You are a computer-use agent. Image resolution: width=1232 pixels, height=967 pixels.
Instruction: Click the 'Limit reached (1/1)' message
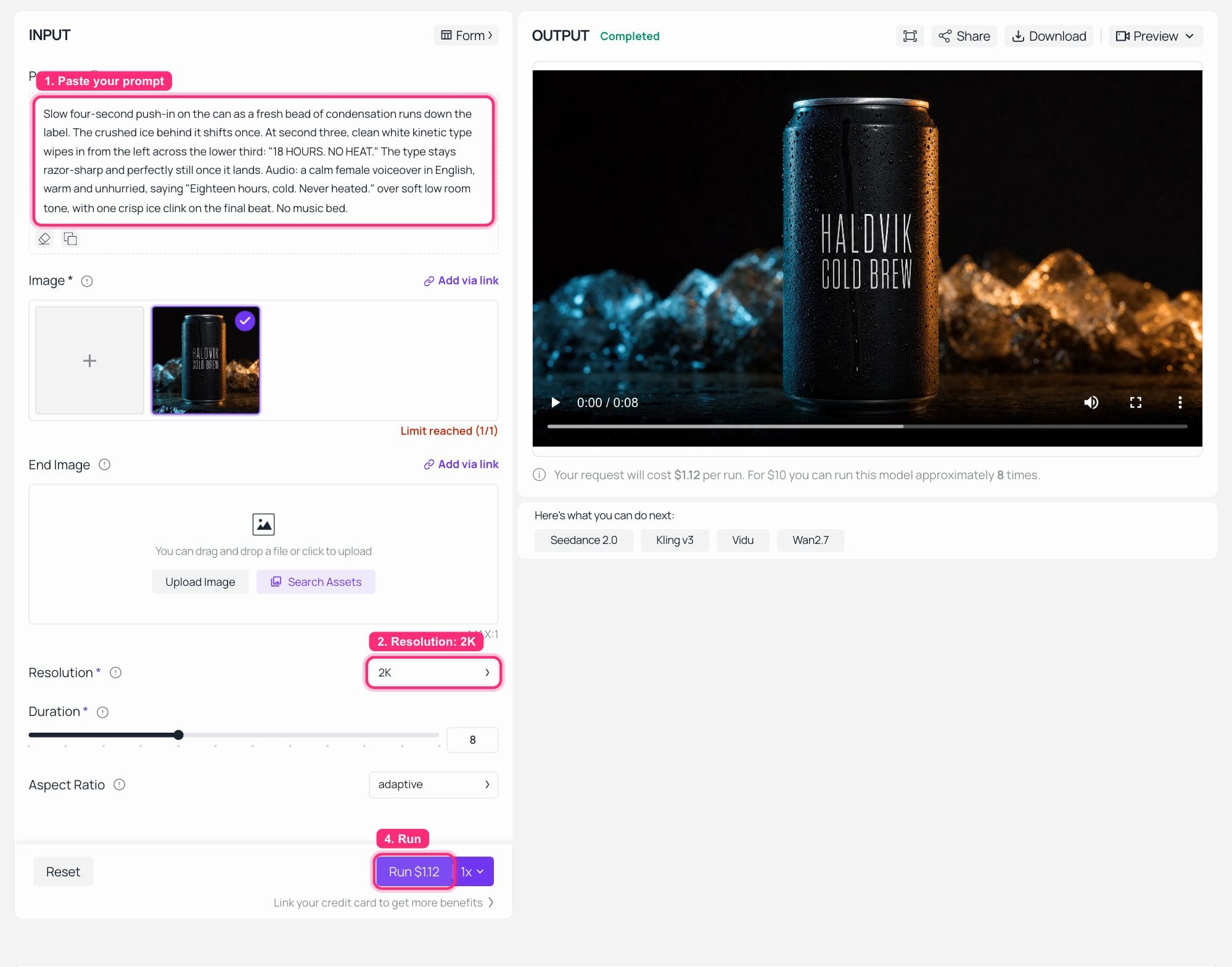pyautogui.click(x=449, y=431)
